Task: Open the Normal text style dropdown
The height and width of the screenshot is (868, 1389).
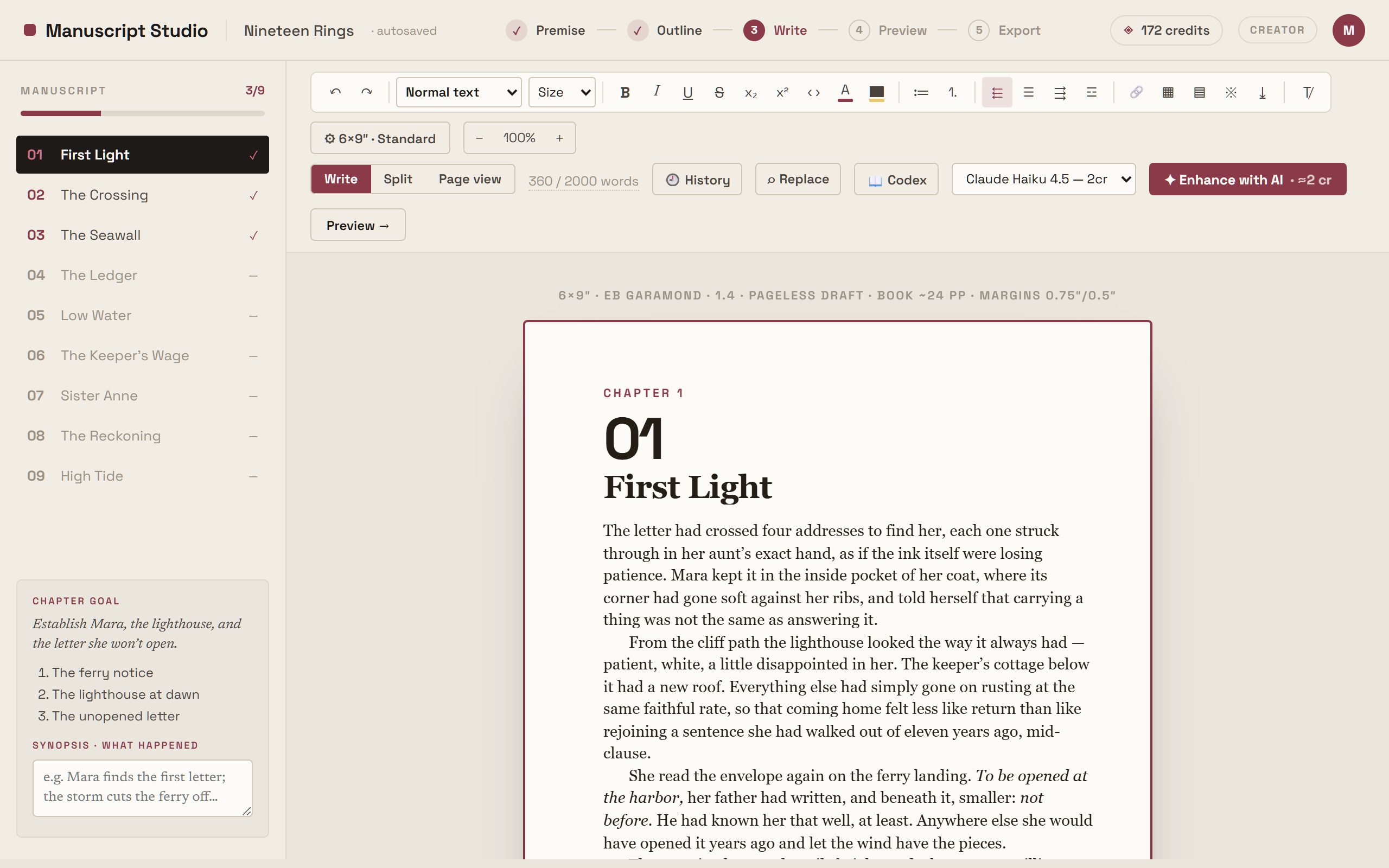Action: [x=458, y=92]
